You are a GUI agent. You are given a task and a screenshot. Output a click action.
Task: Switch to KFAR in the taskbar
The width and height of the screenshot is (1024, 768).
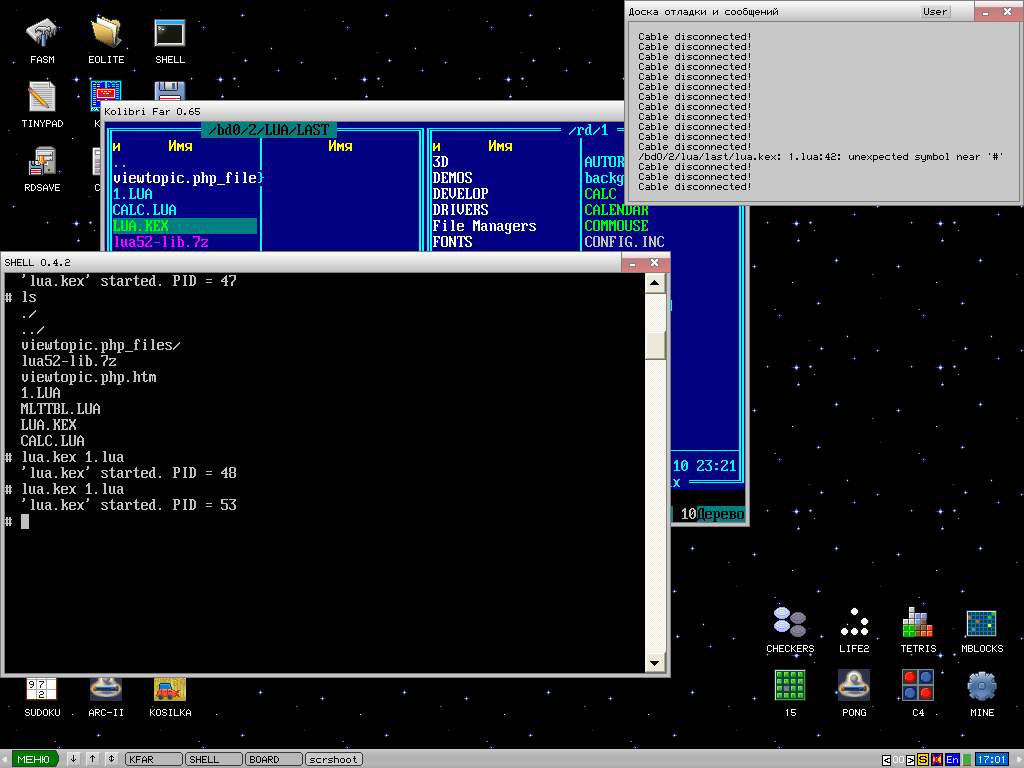[x=153, y=759]
